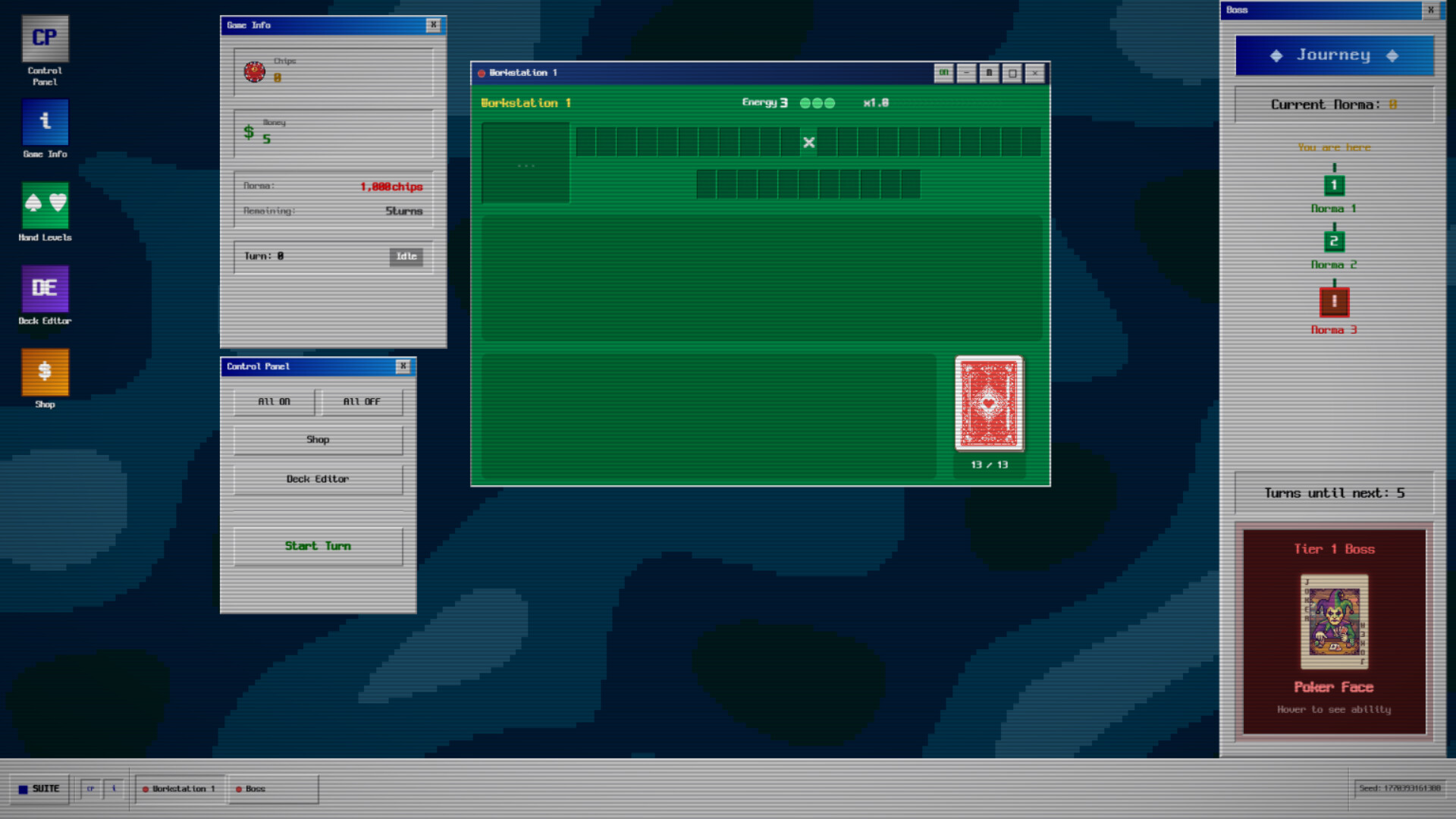The width and height of the screenshot is (1456, 819).
Task: Click the red card deck pile
Action: coord(989,404)
